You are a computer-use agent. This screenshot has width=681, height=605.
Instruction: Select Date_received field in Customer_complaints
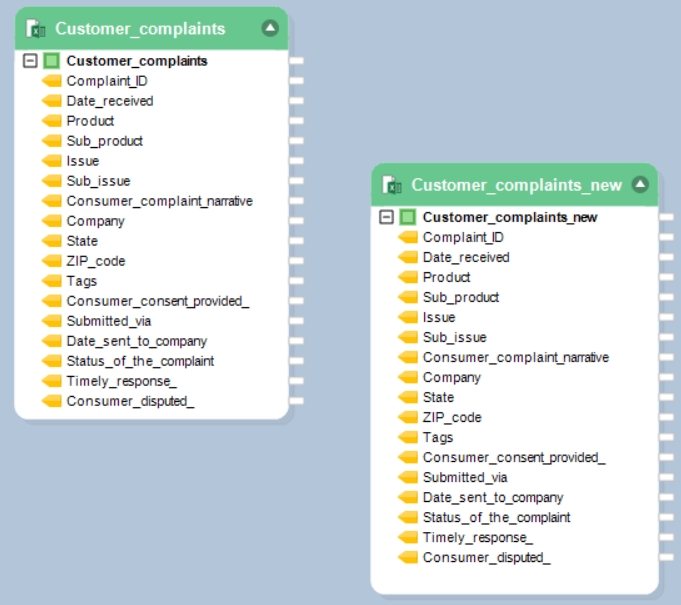[109, 101]
